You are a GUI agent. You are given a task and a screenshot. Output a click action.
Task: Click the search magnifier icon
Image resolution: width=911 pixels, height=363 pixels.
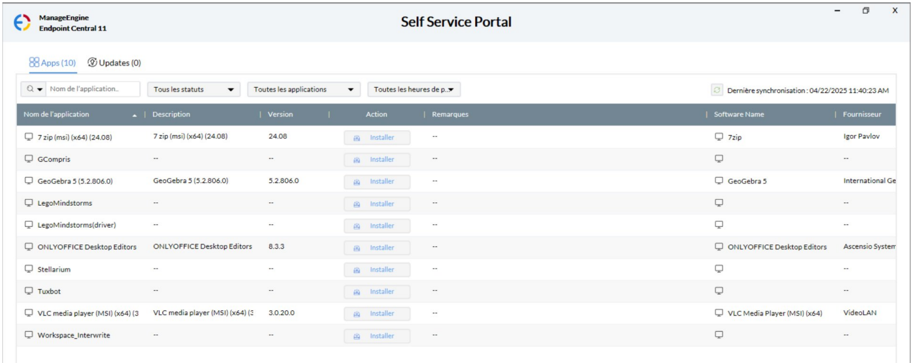tap(30, 89)
